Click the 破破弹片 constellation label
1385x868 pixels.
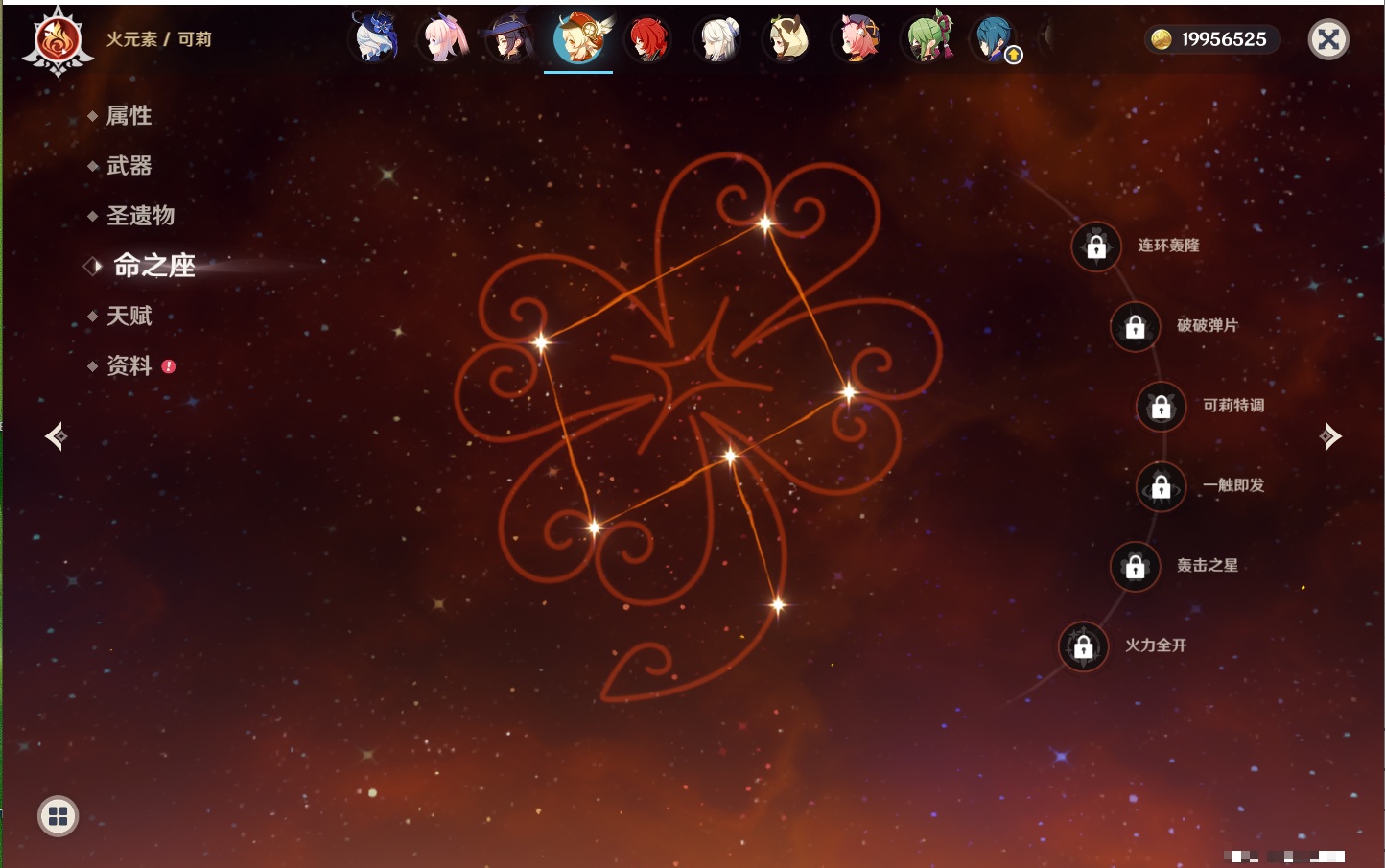pyautogui.click(x=1208, y=325)
